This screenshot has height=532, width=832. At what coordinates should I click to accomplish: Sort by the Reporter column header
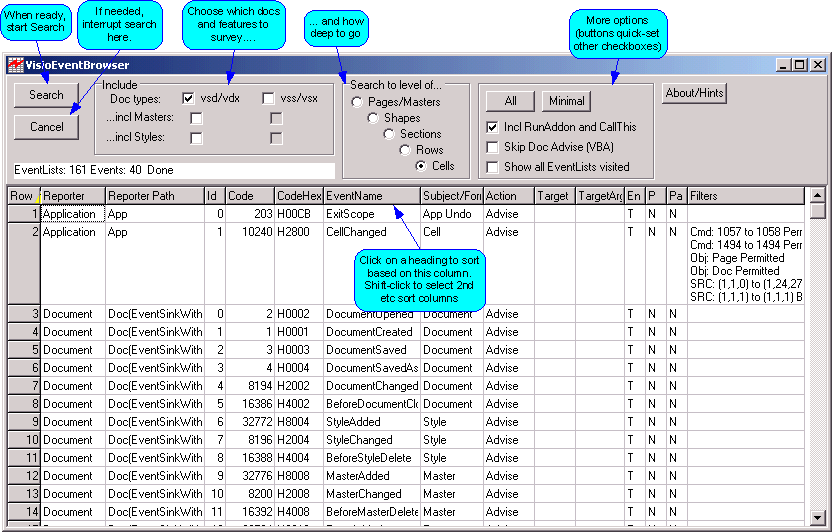tap(73, 196)
